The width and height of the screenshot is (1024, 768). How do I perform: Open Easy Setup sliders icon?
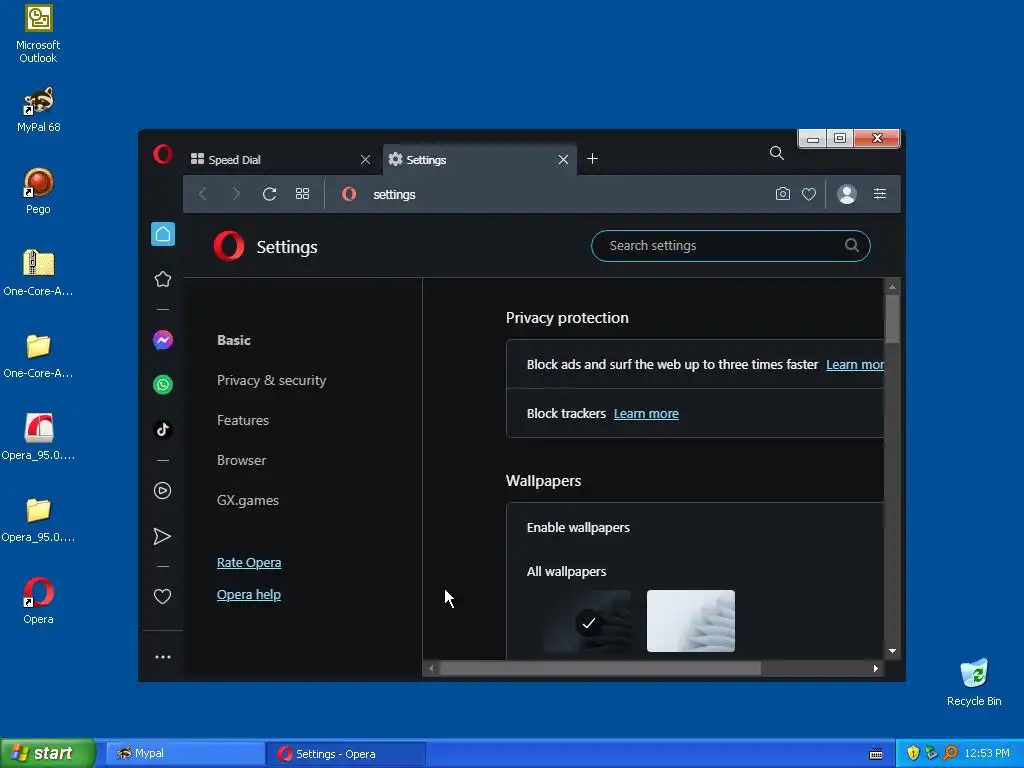pos(880,194)
